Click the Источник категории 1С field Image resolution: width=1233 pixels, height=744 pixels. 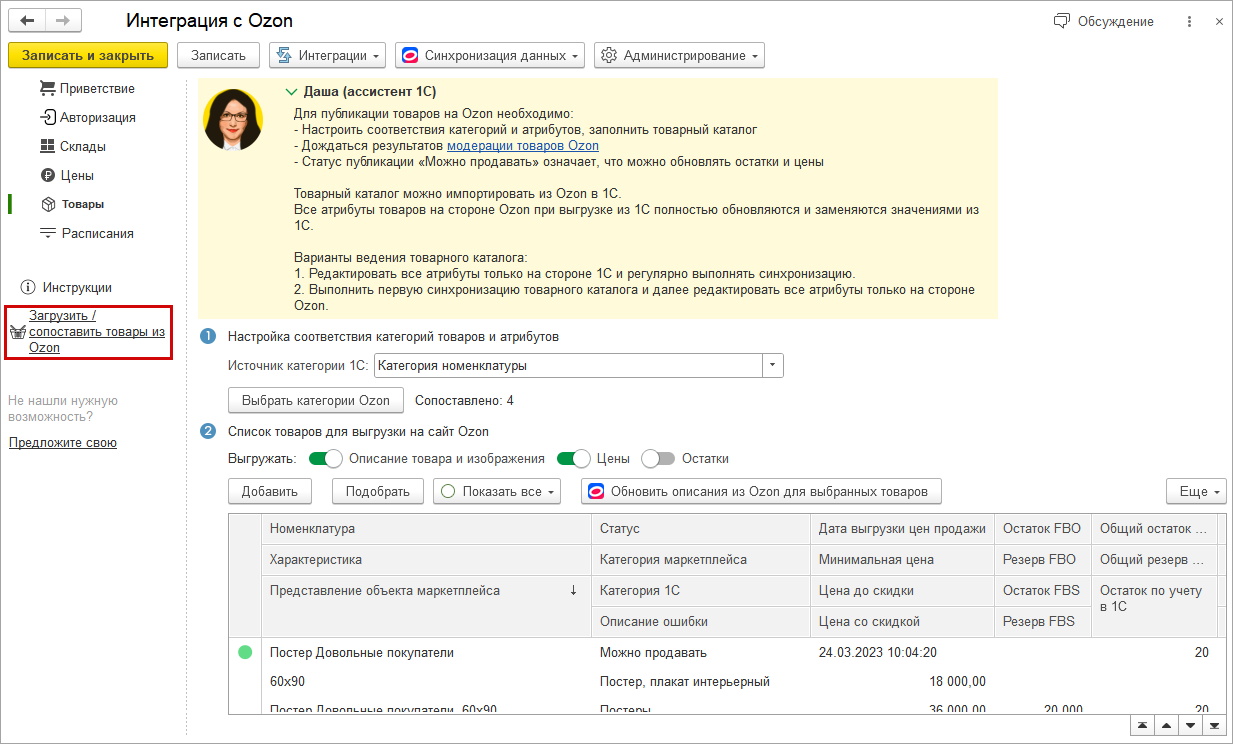(x=568, y=365)
